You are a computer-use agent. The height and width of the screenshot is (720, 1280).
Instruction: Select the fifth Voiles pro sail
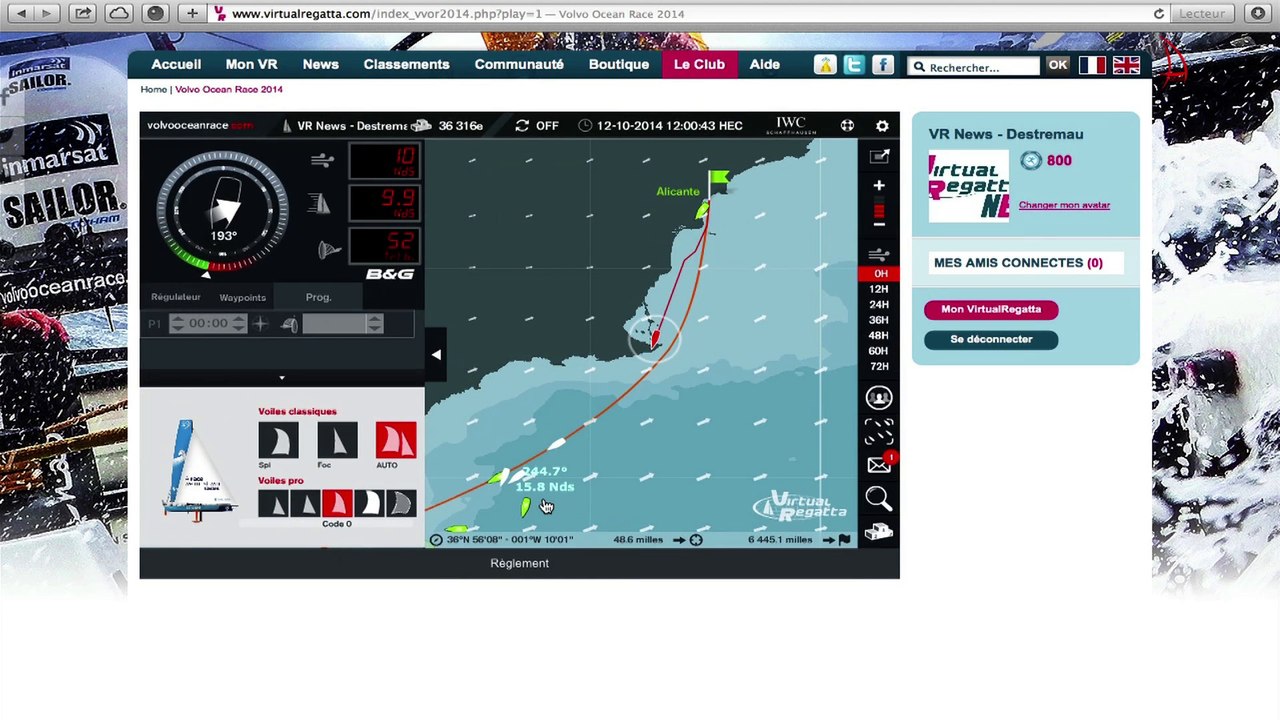[400, 503]
